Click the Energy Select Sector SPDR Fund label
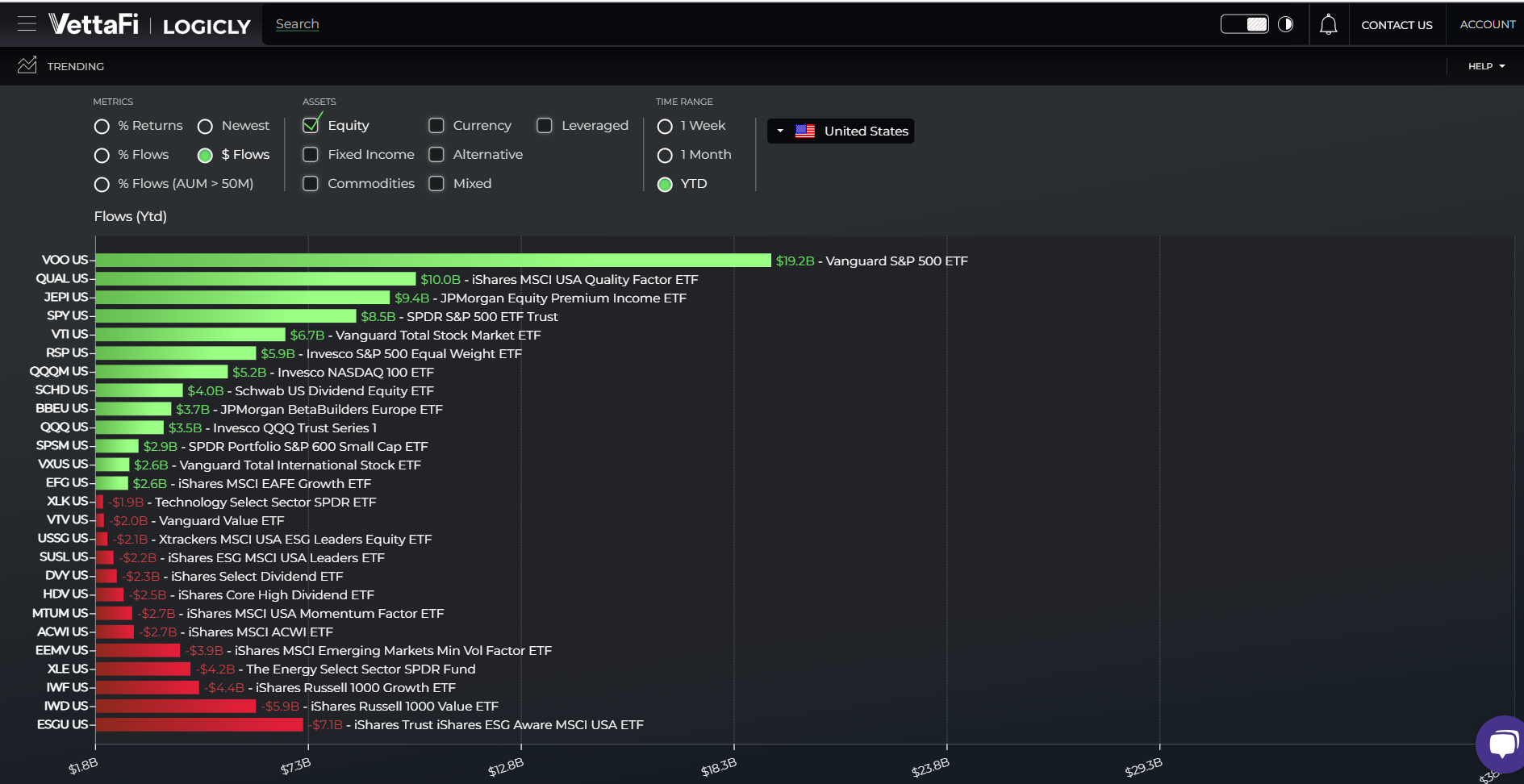This screenshot has height=784, width=1524. tap(361, 669)
